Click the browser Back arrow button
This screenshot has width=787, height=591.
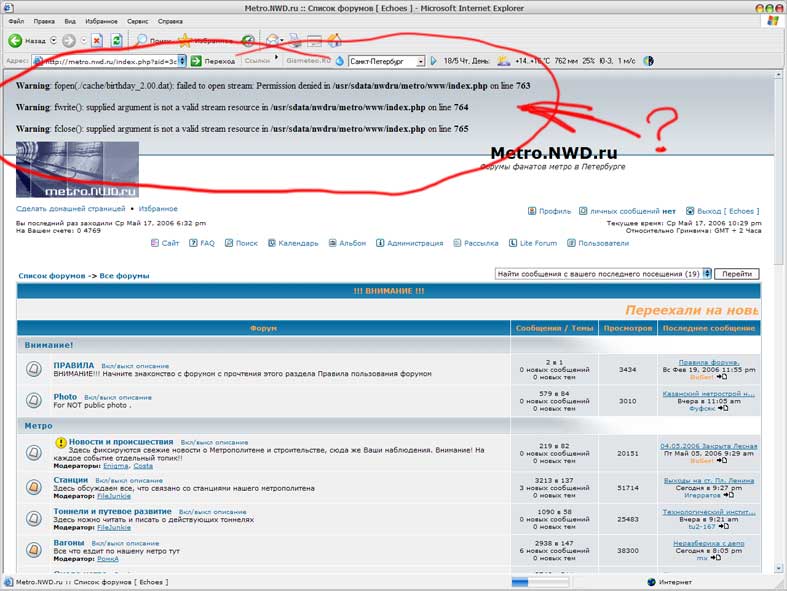coord(16,41)
